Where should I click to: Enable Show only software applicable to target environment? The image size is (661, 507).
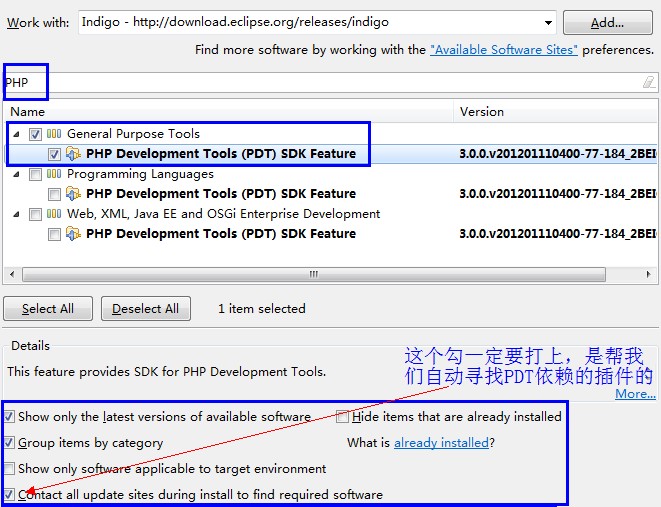point(9,469)
